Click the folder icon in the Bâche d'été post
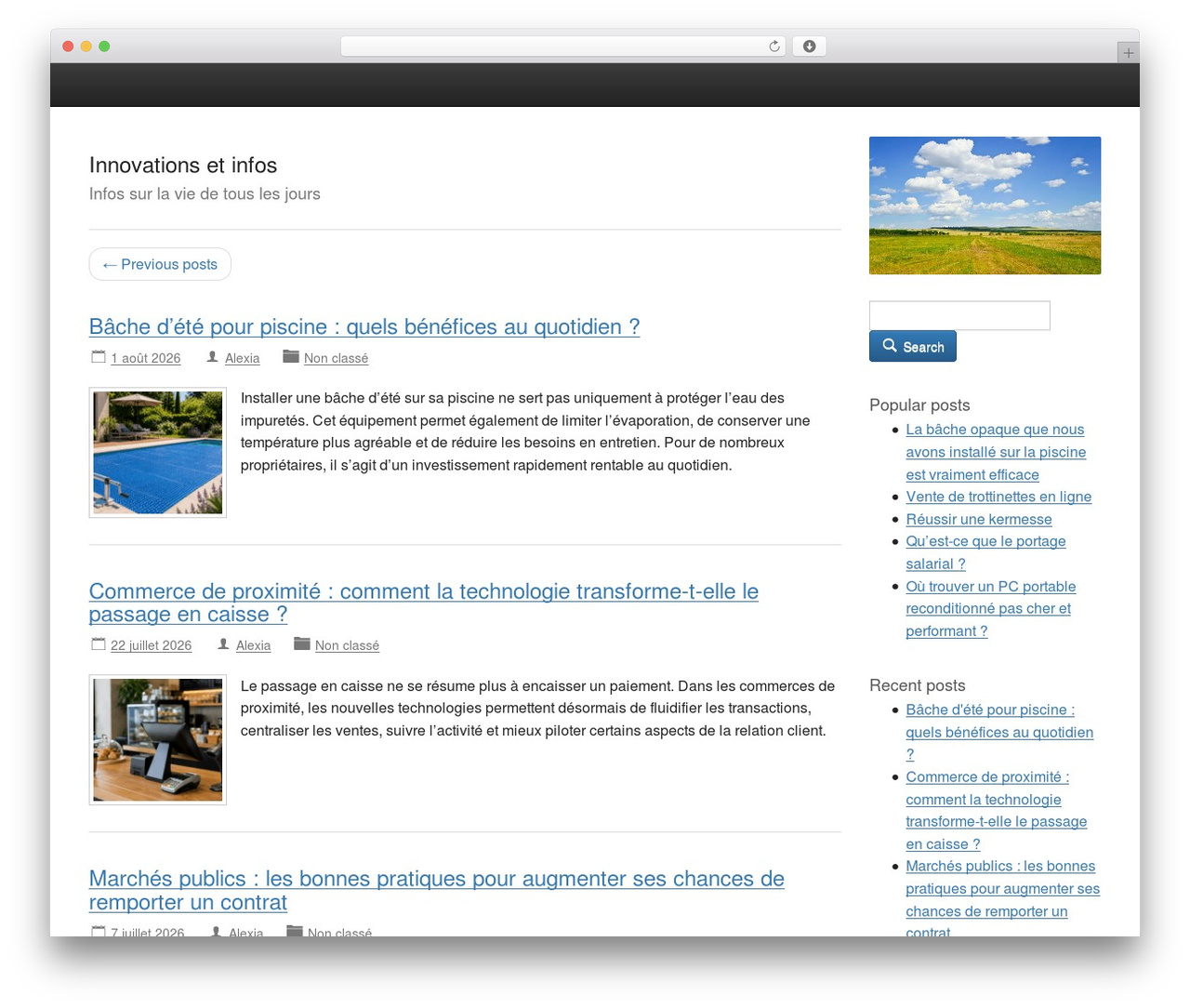 (x=291, y=357)
